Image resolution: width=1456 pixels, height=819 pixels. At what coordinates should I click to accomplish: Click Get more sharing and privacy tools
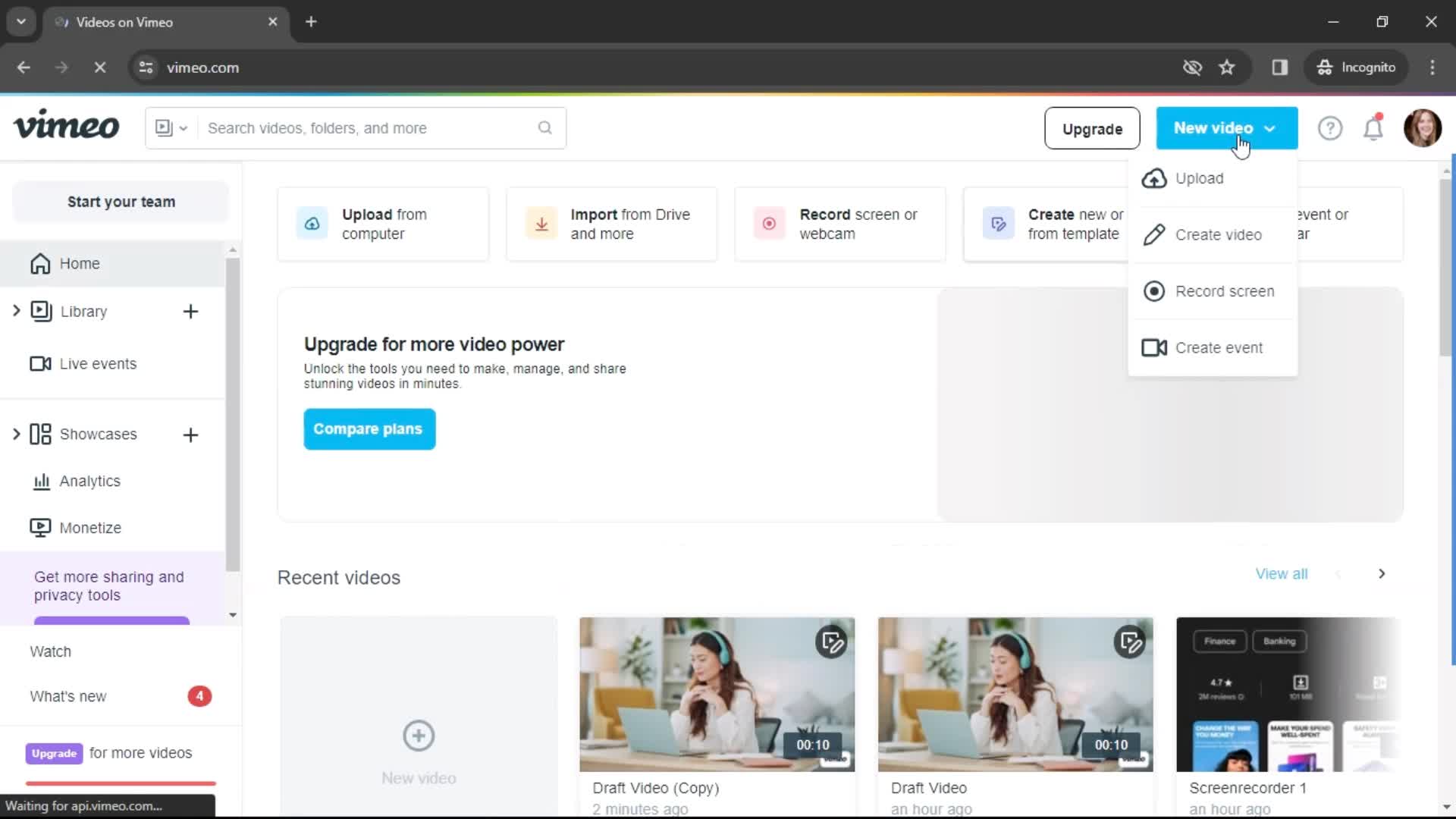tap(109, 586)
